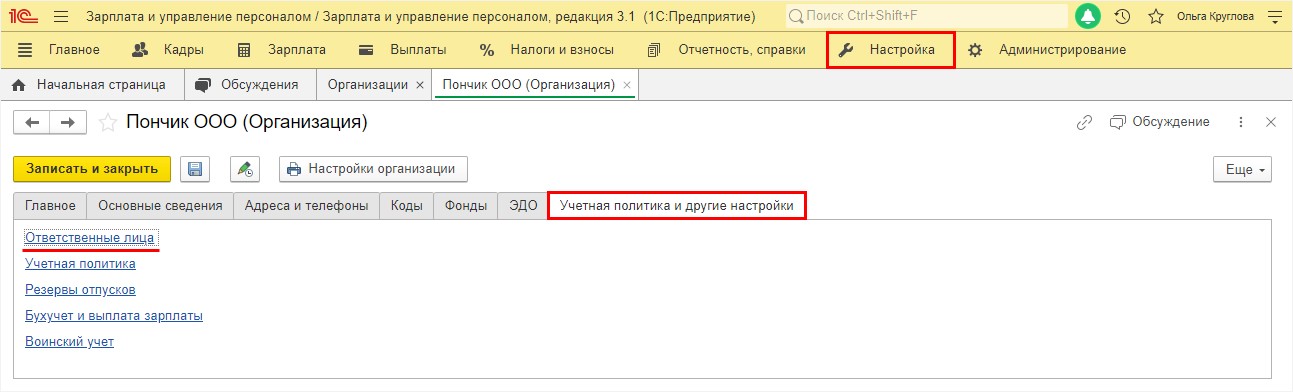This screenshot has height=392, width=1293.
Task: Open Настройки организации button
Action: 373,169
